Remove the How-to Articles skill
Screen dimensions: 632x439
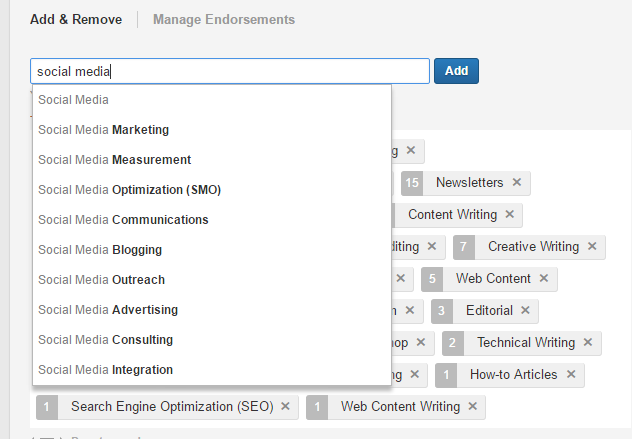[x=571, y=375]
